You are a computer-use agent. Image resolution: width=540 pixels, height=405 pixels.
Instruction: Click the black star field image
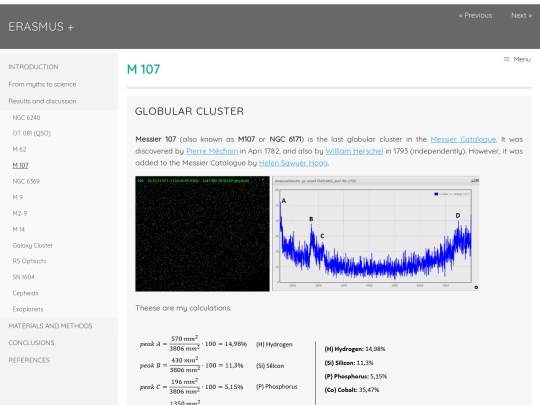(202, 234)
